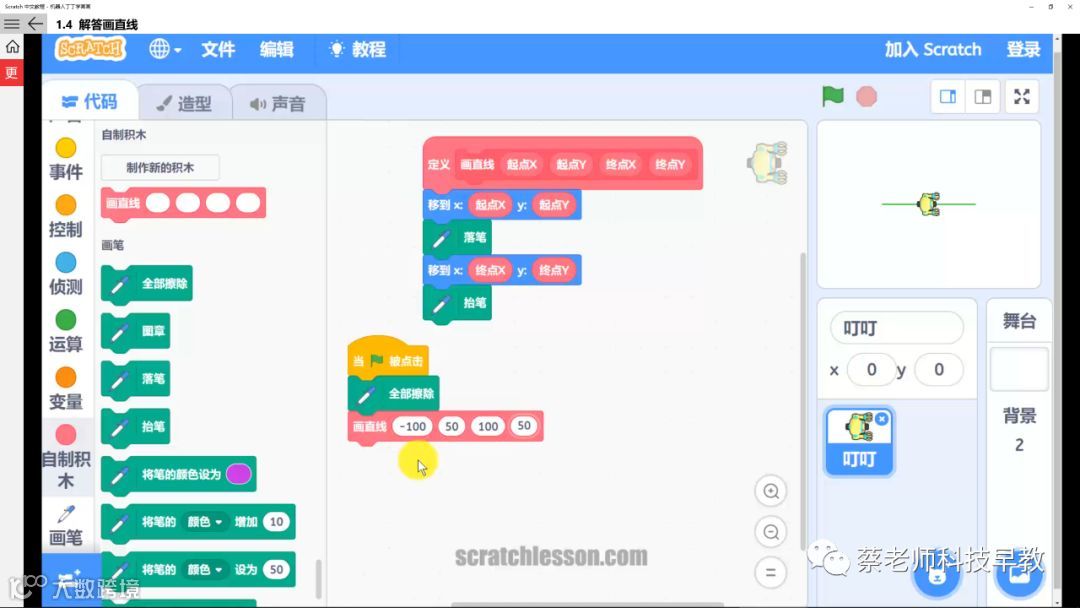The height and width of the screenshot is (608, 1080).
Task: Open the purple pen color swatch
Action: tap(238, 474)
